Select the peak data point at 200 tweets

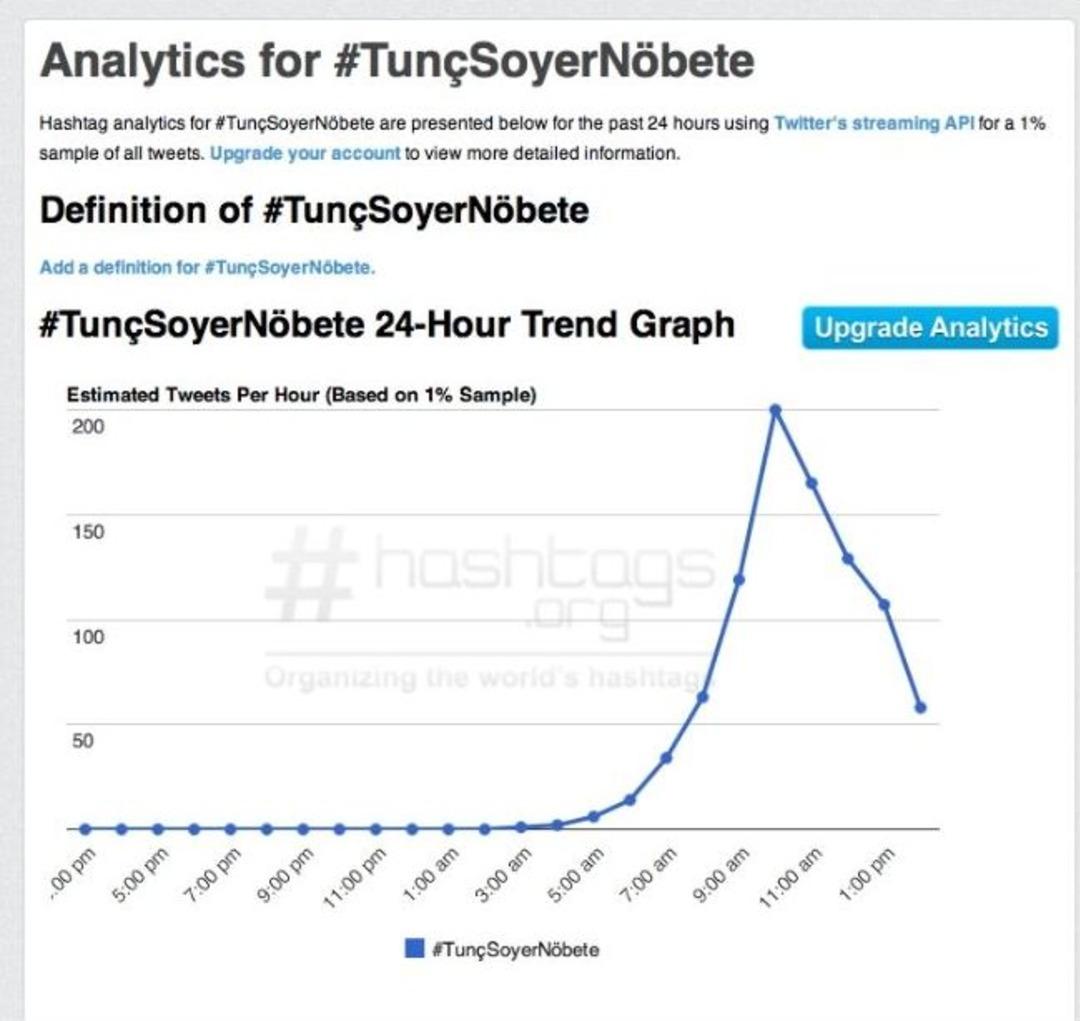tap(775, 410)
